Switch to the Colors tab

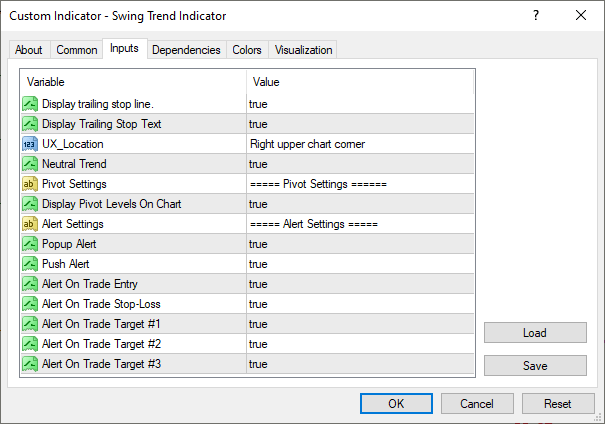tap(247, 50)
